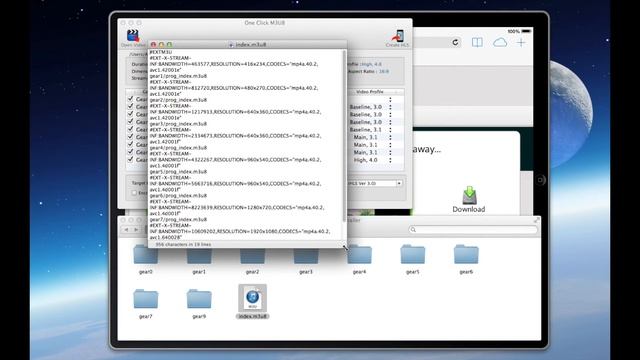
Task: Click the Create HLS phone icon
Action: (398, 36)
